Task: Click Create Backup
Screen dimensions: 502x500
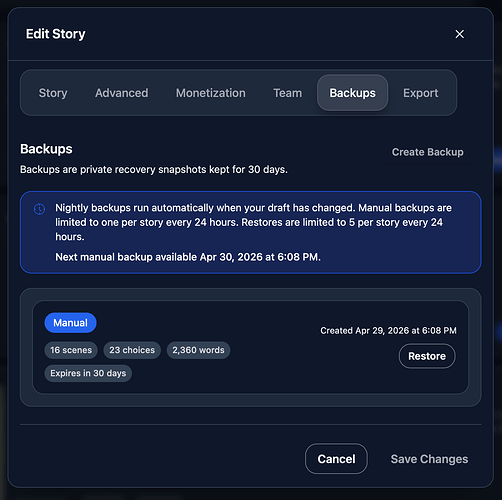Action: 427,152
